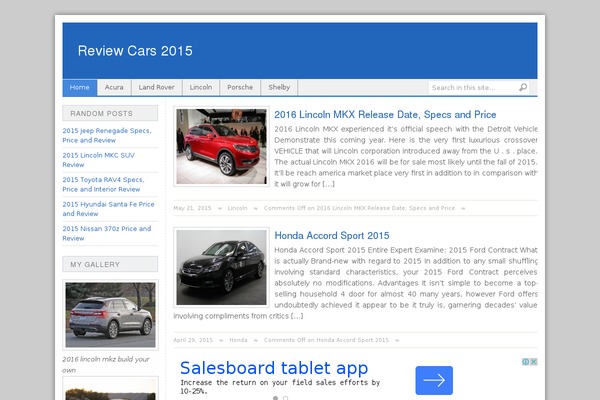Open the Land Rover menu item
Viewport: 600px width, 400px height.
point(157,88)
